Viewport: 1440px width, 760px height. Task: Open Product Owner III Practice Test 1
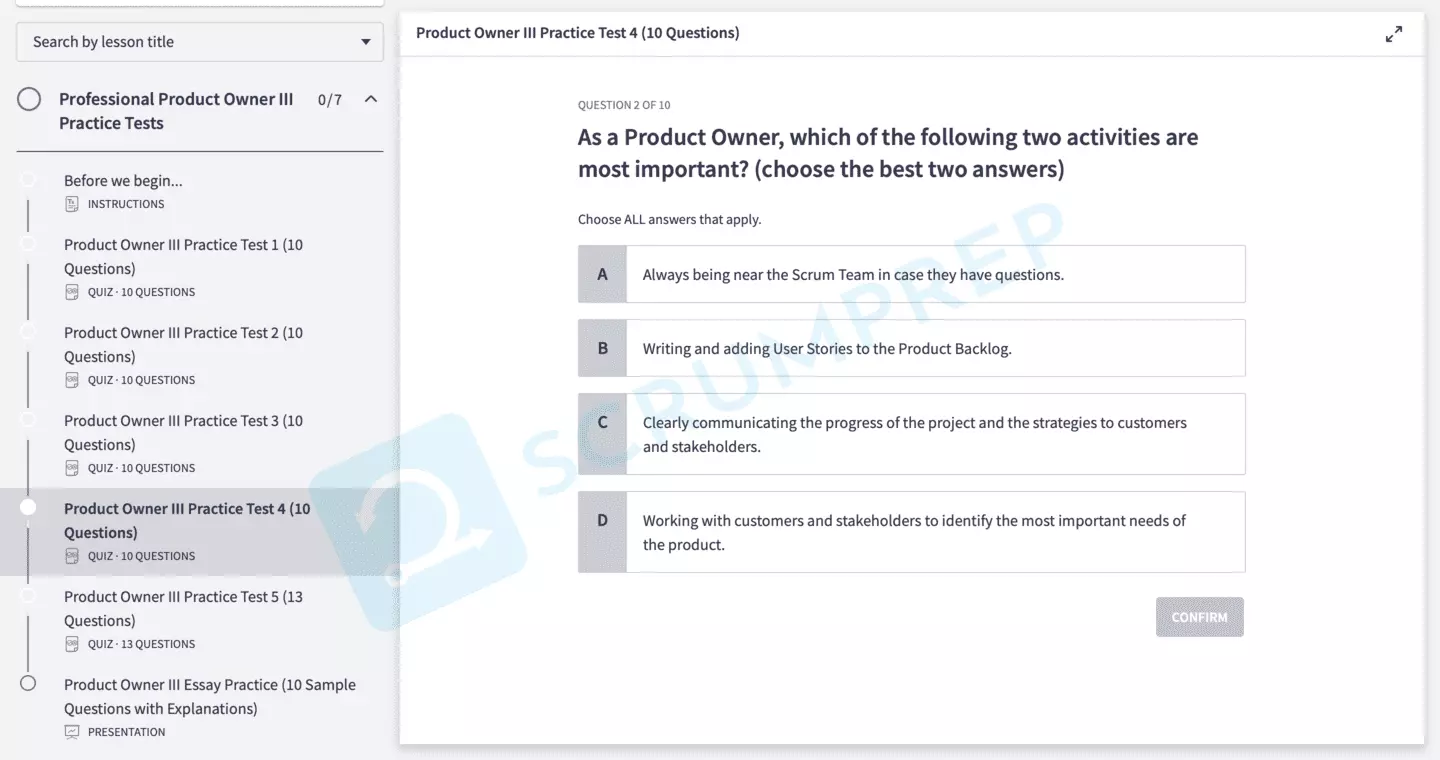tap(183, 256)
